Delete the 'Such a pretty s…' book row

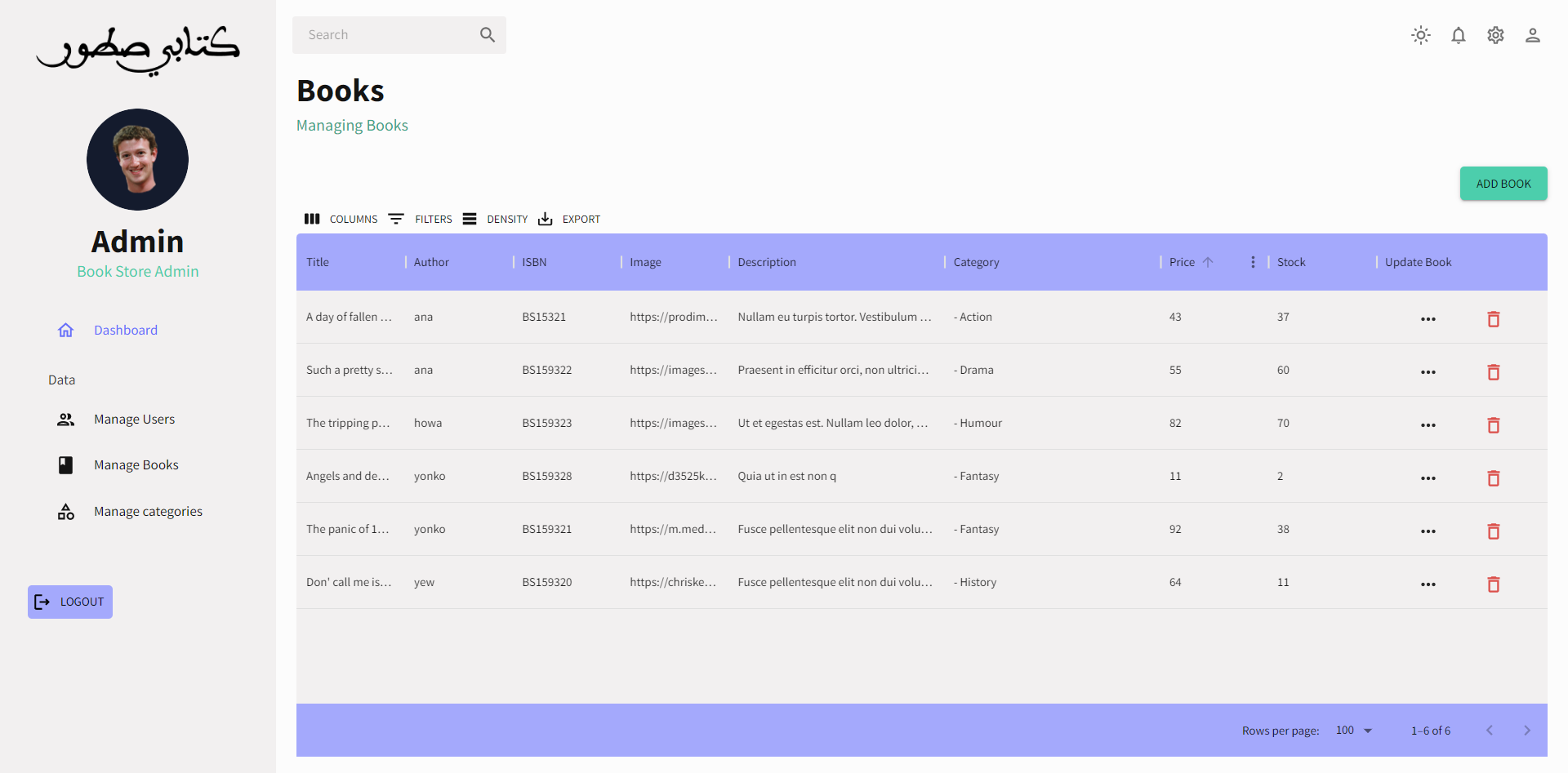1494,372
